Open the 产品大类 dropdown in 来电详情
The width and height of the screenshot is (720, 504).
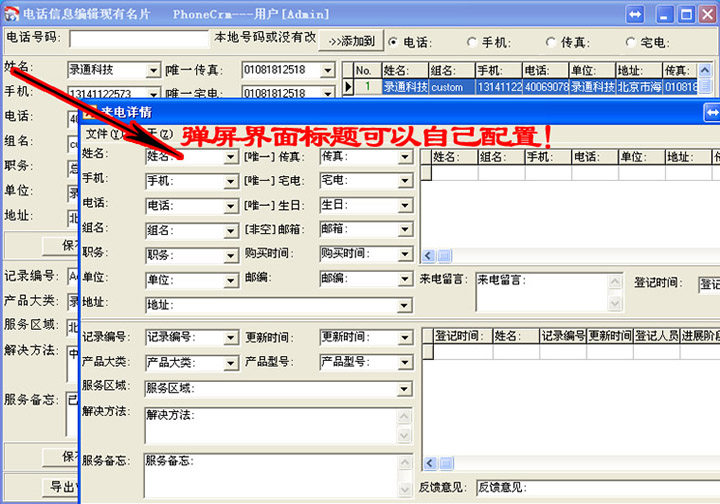point(231,364)
